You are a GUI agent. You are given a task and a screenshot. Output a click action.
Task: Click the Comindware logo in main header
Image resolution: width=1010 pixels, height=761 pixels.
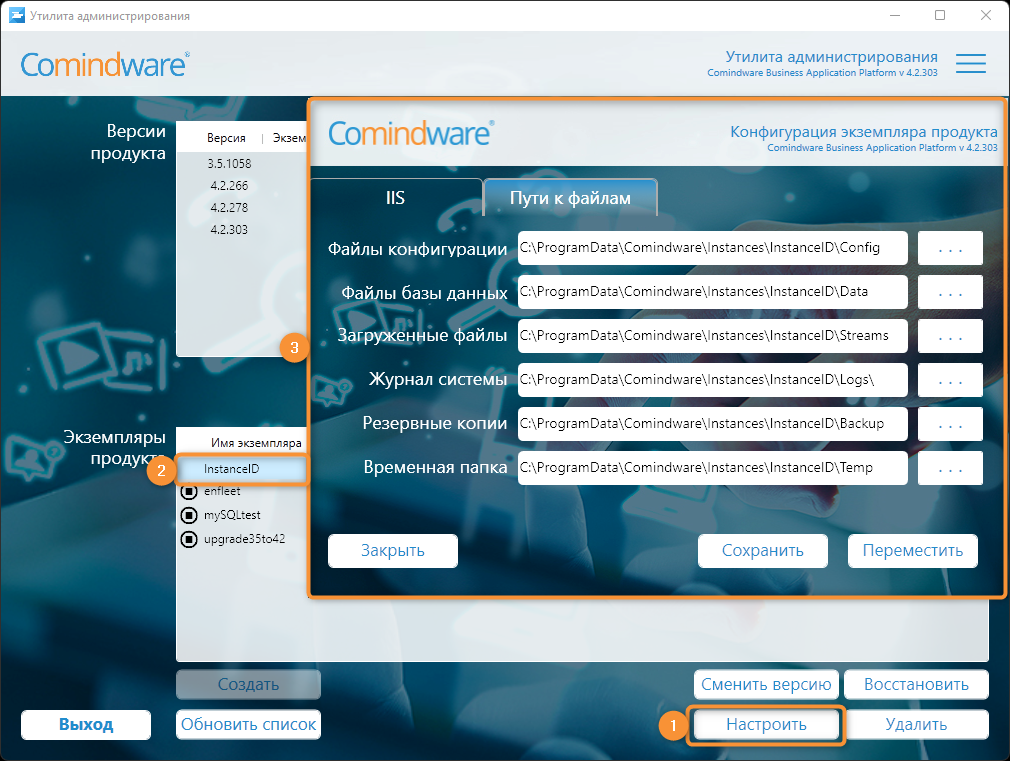point(105,64)
